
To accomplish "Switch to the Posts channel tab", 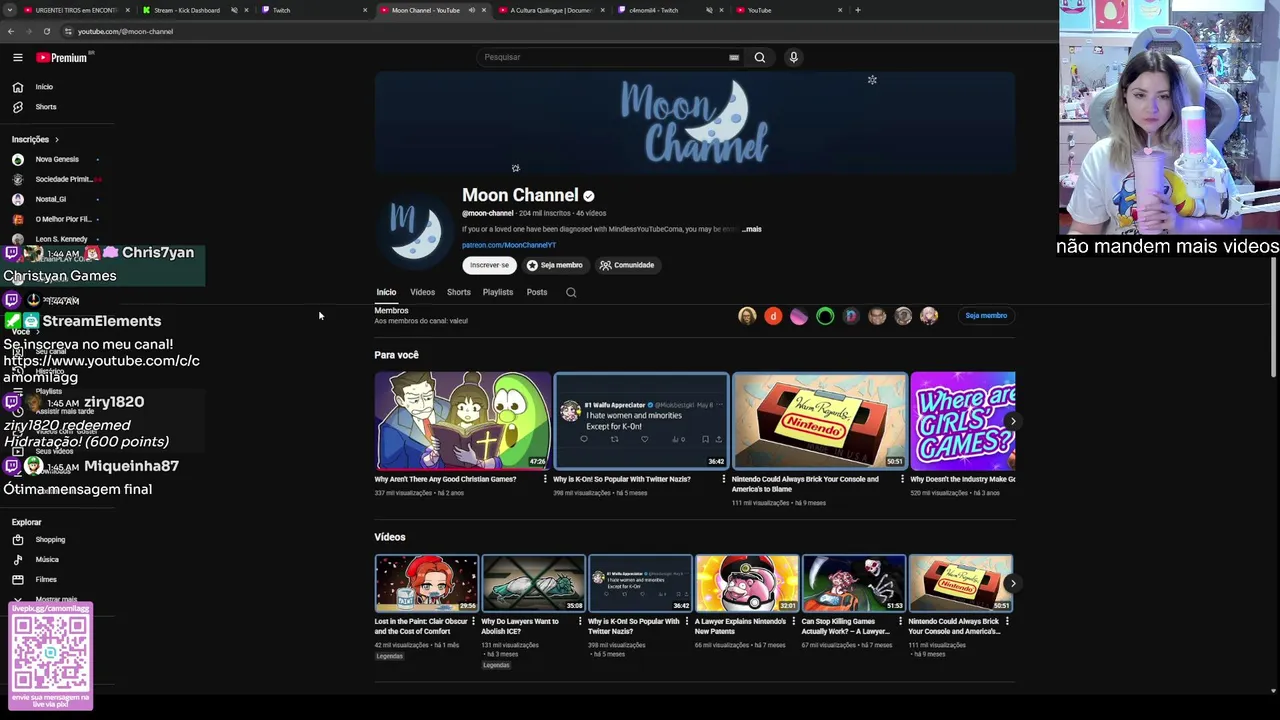I will pyautogui.click(x=537, y=292).
